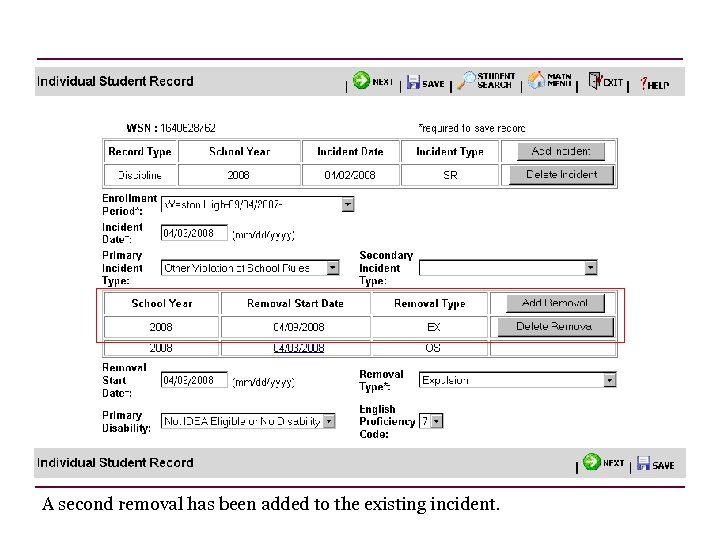Image resolution: width=720 pixels, height=540 pixels.
Task: Expand the Enrollment Period dropdown
Action: (348, 204)
